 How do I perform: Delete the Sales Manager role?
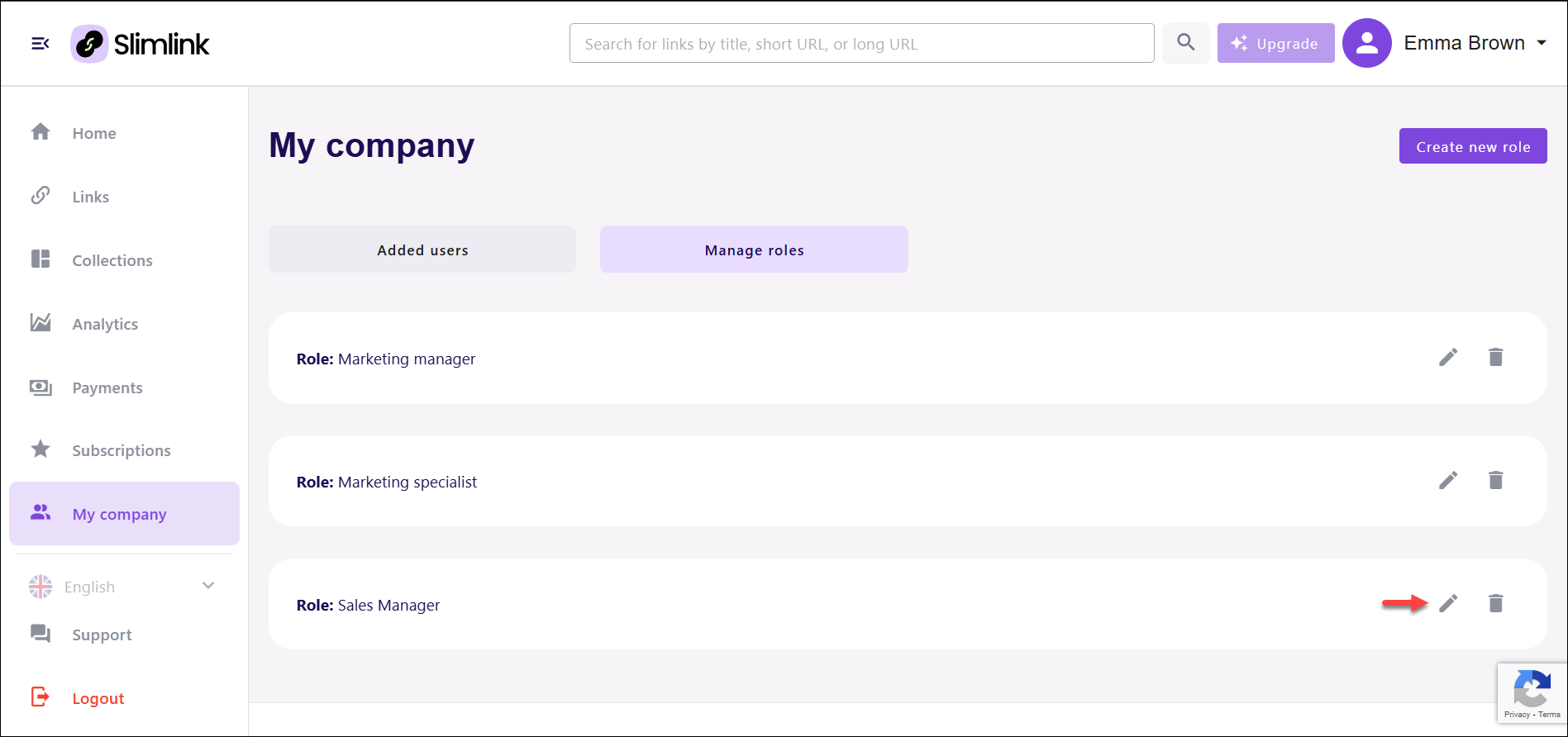click(x=1496, y=603)
